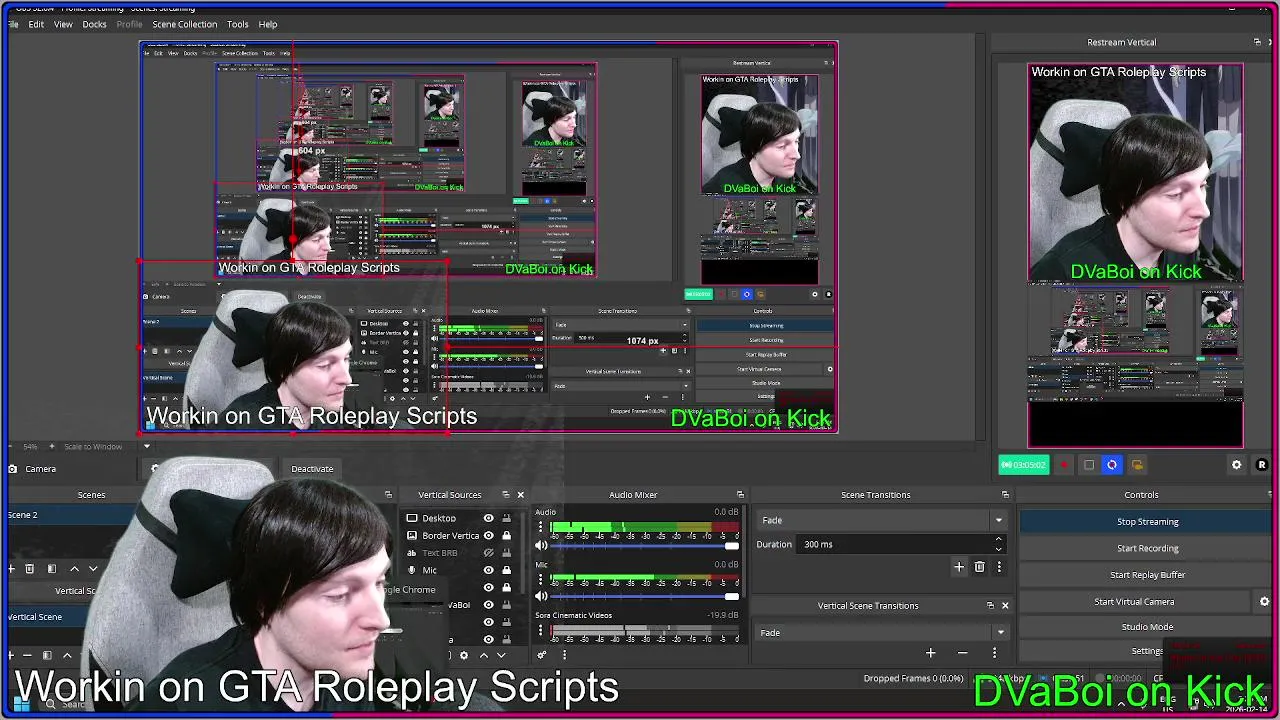Image resolution: width=1280 pixels, height=720 pixels.
Task: Open Virtual Camera settings gear
Action: pyautogui.click(x=1264, y=602)
